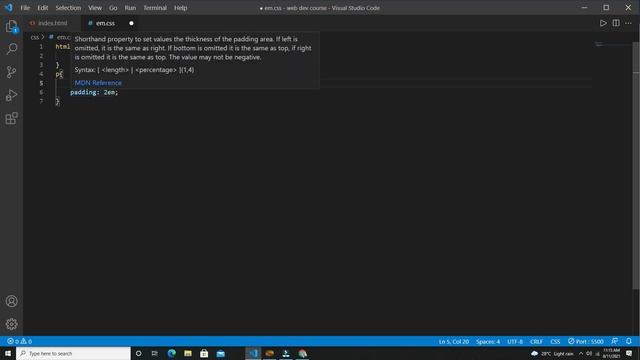The image size is (640, 360).
Task: Click the Windows taskbar search box
Action: [73, 353]
